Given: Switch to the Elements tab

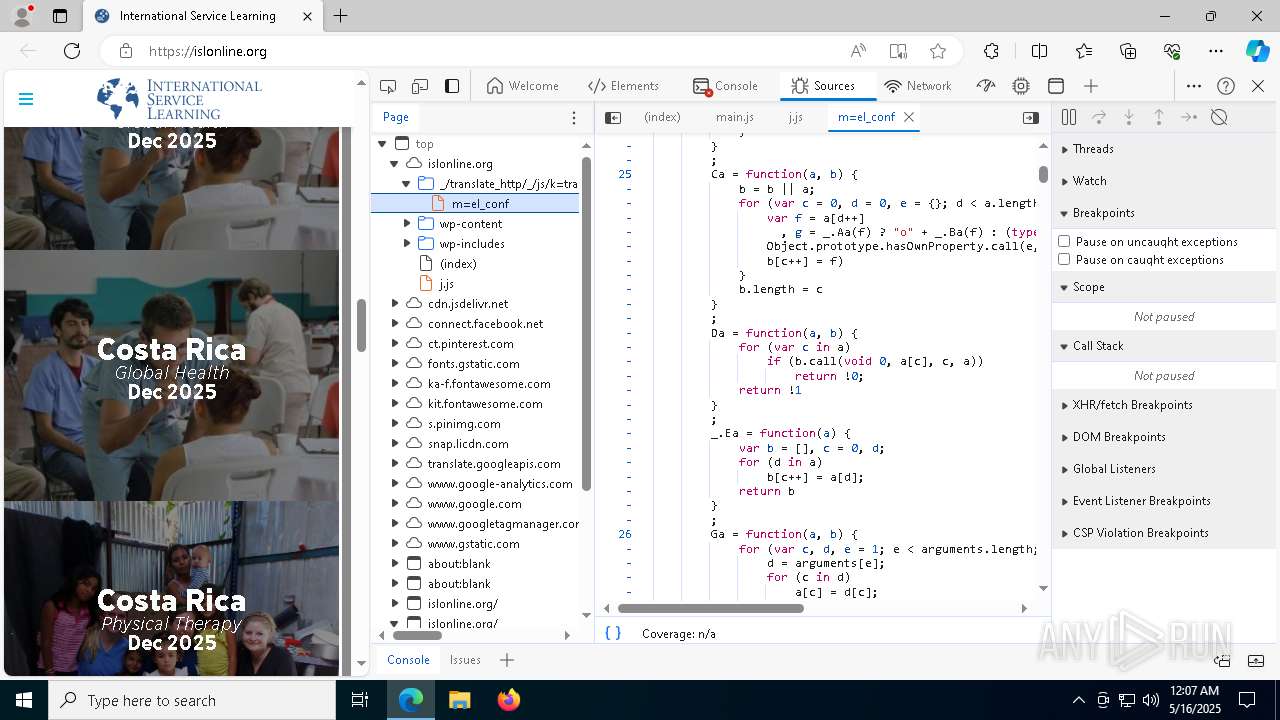Looking at the screenshot, I should pos(623,86).
